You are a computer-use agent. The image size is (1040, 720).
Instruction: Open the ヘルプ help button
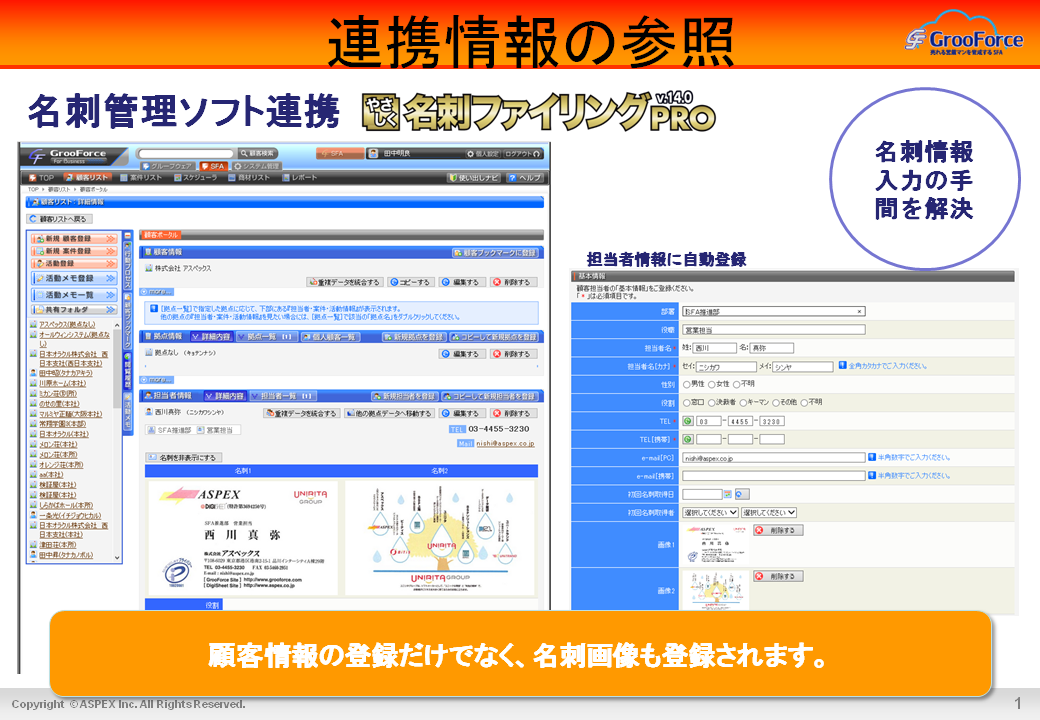525,178
